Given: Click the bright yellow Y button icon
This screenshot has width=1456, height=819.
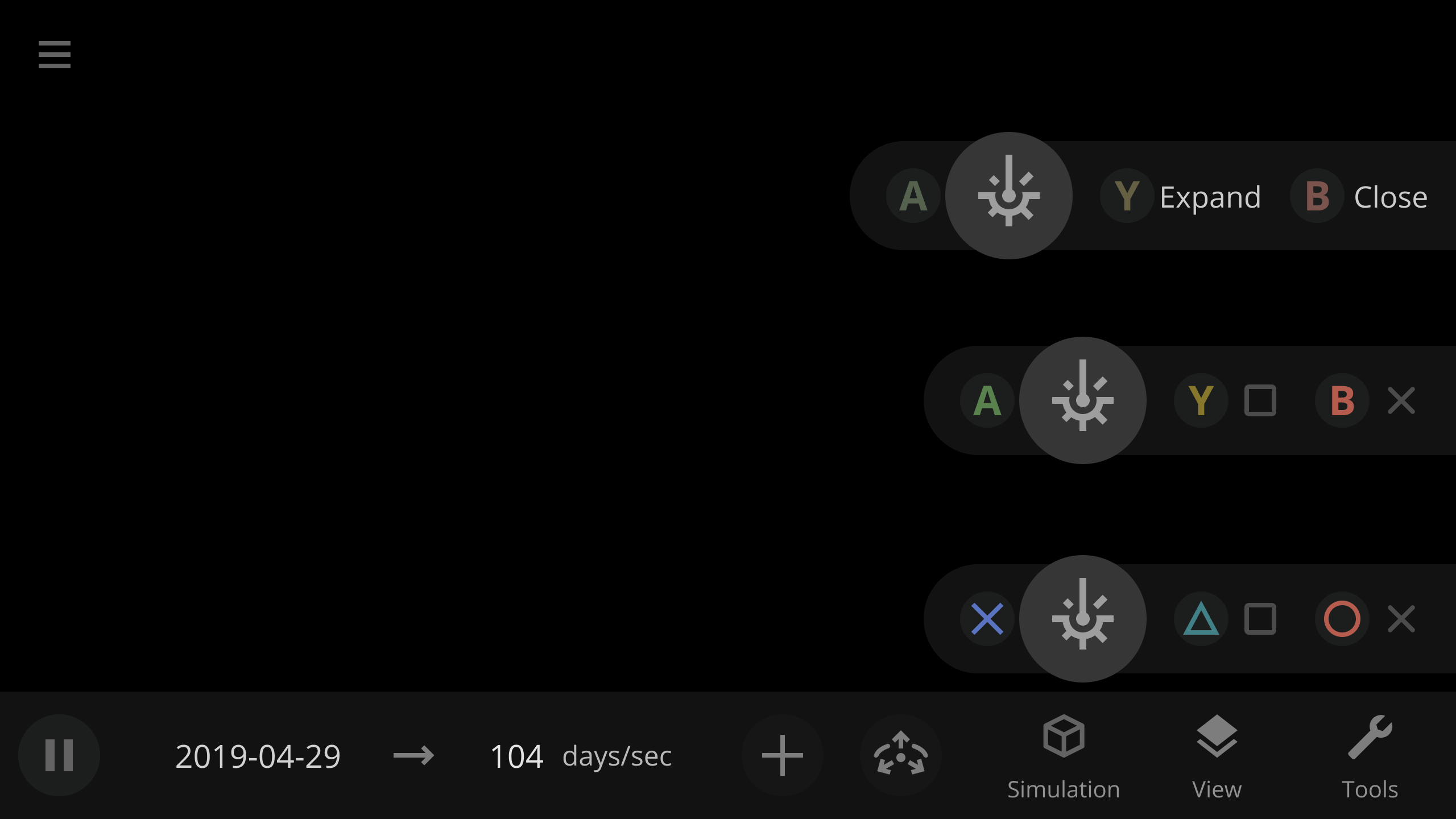Looking at the screenshot, I should (x=1201, y=400).
